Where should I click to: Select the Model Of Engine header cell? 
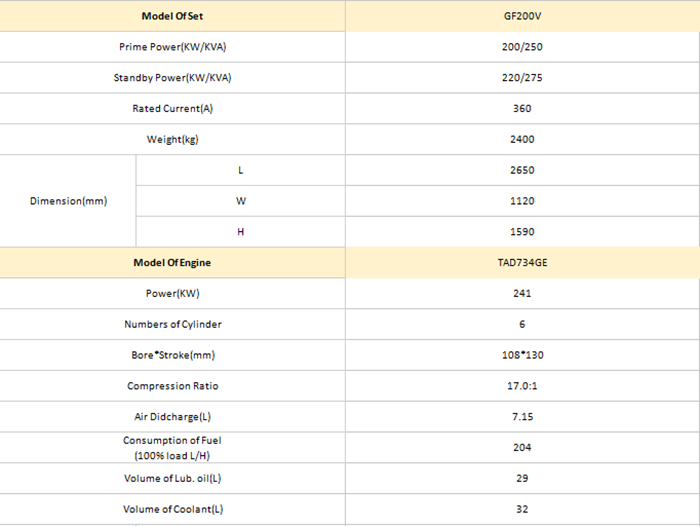(172, 263)
